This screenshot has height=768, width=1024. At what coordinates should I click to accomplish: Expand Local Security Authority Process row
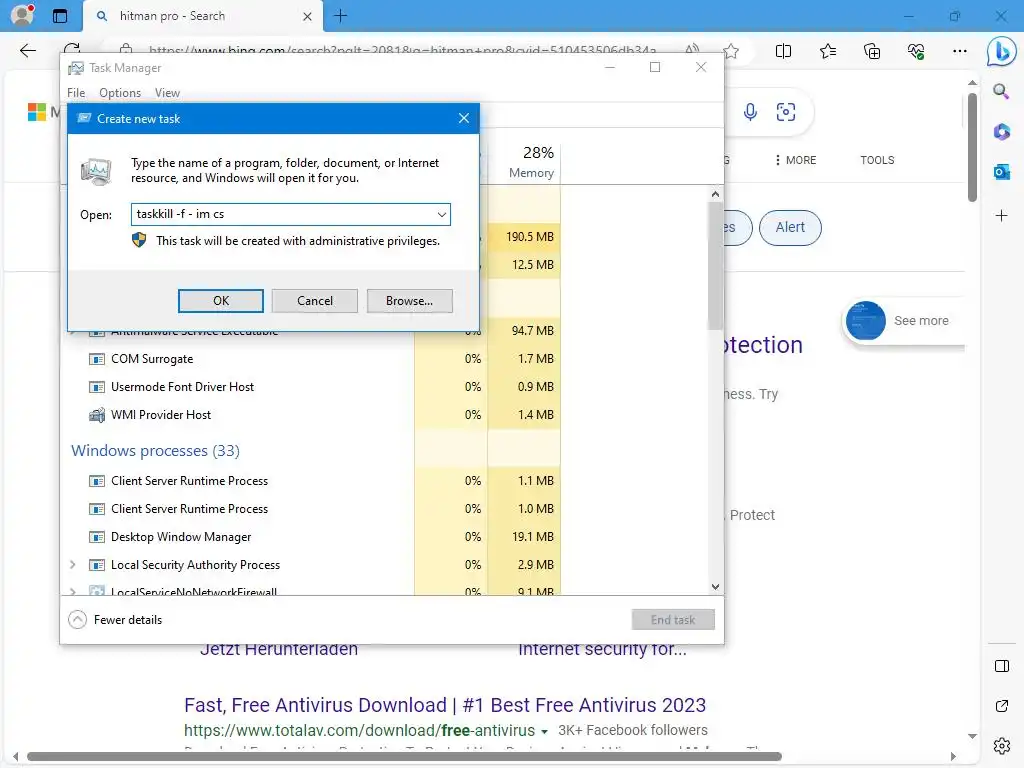tap(73, 565)
